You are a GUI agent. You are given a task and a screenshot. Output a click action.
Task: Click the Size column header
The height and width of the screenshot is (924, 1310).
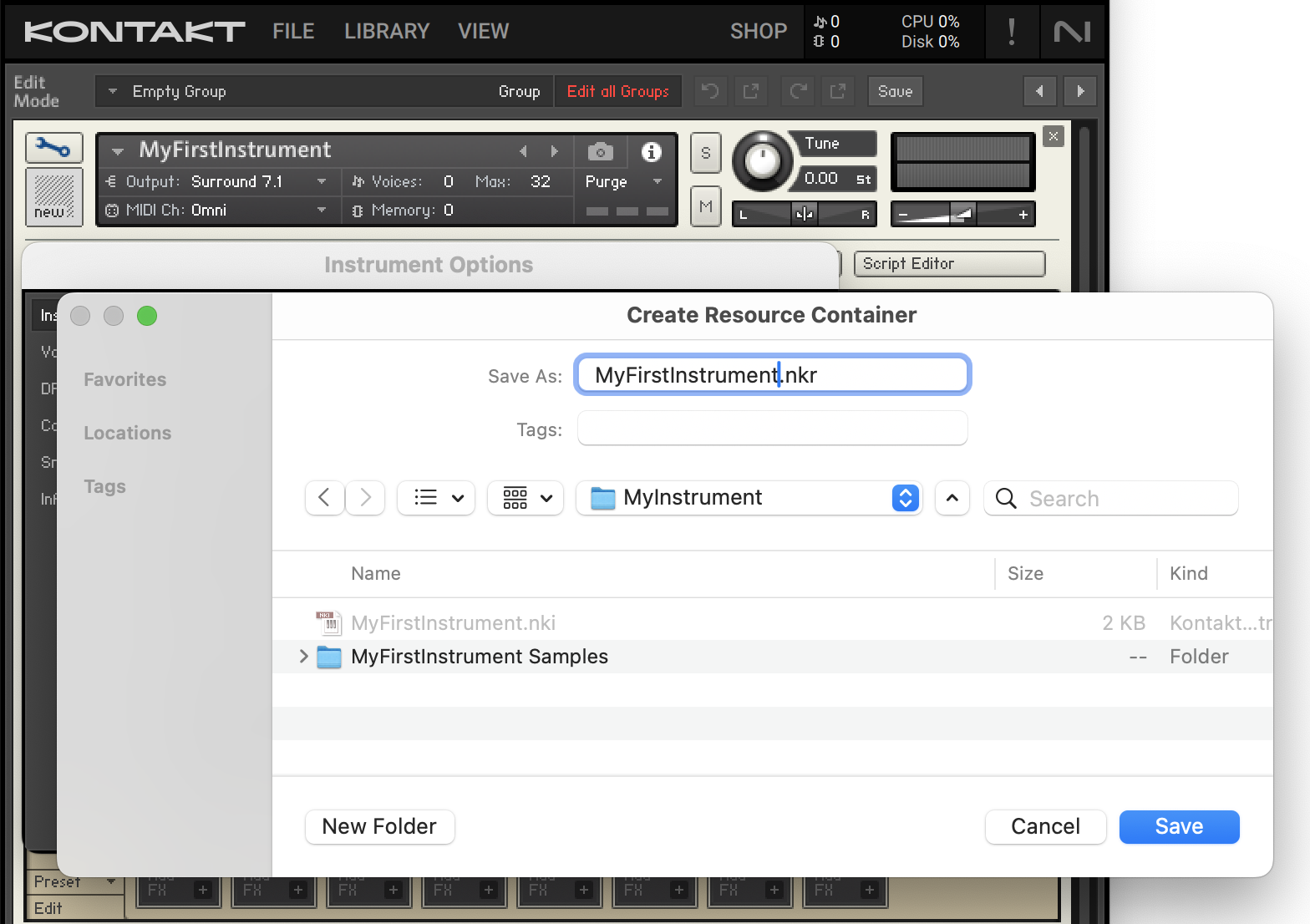[1025, 573]
